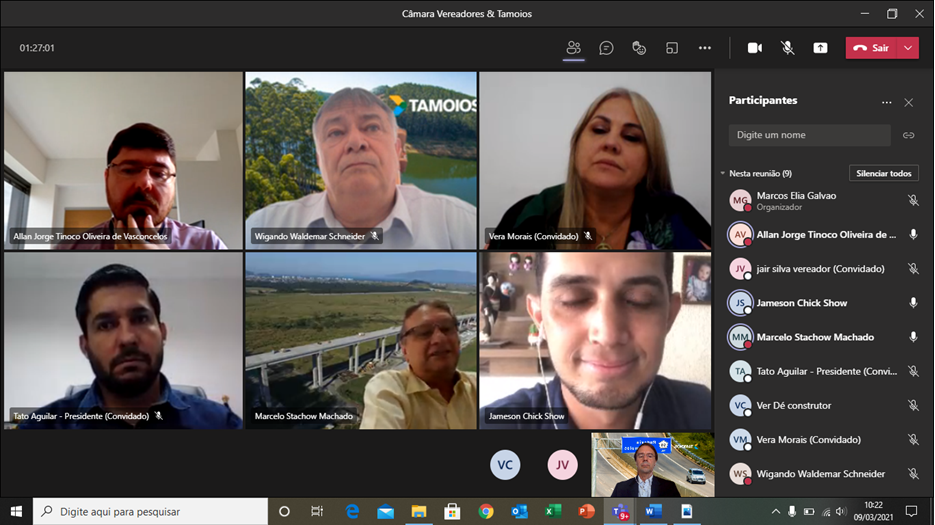The width and height of the screenshot is (935, 525).
Task: Close the Participantes panel
Action: click(908, 102)
